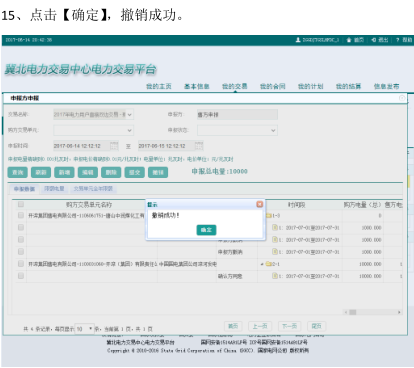Screen dimensions: 414x368
Task: Click the home icon in the top bar
Action: tap(349, 40)
